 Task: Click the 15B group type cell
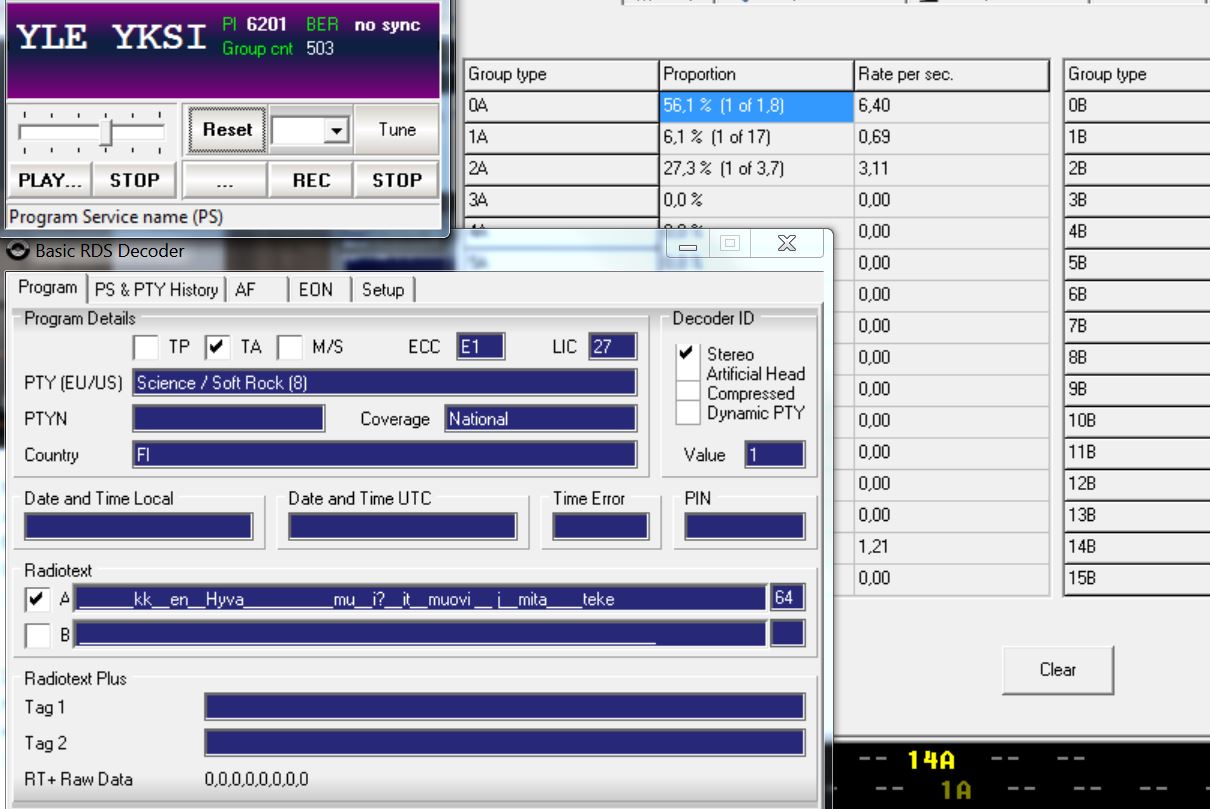pyautogui.click(x=1137, y=579)
